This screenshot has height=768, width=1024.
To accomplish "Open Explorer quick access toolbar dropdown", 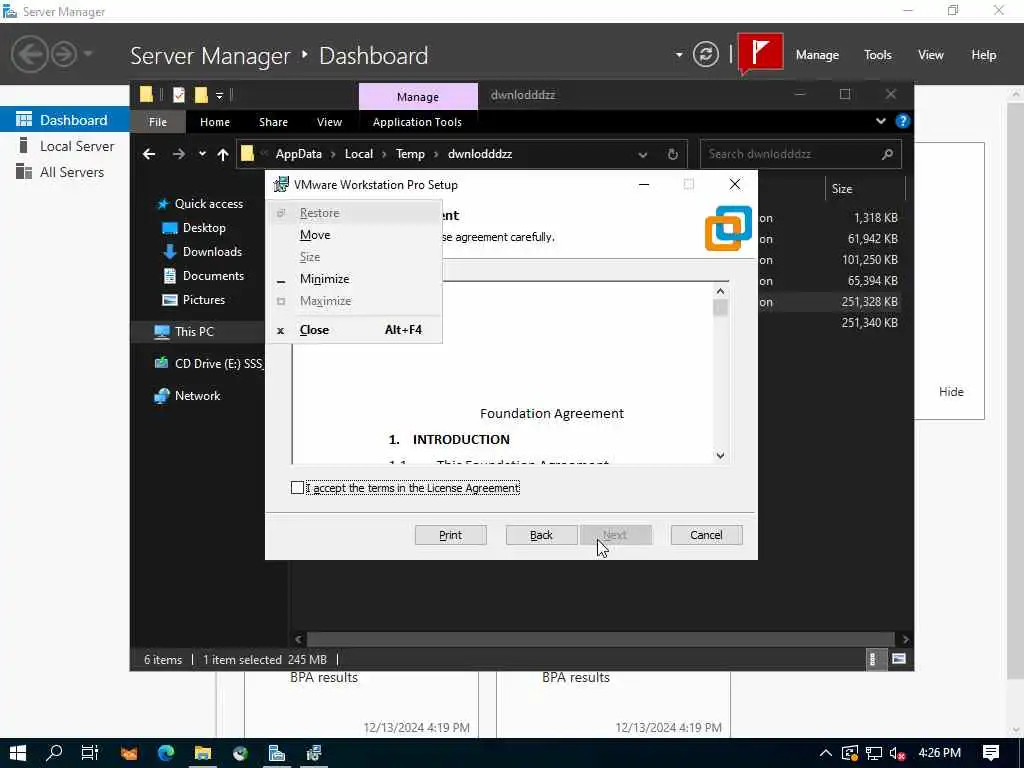I will pos(219,96).
